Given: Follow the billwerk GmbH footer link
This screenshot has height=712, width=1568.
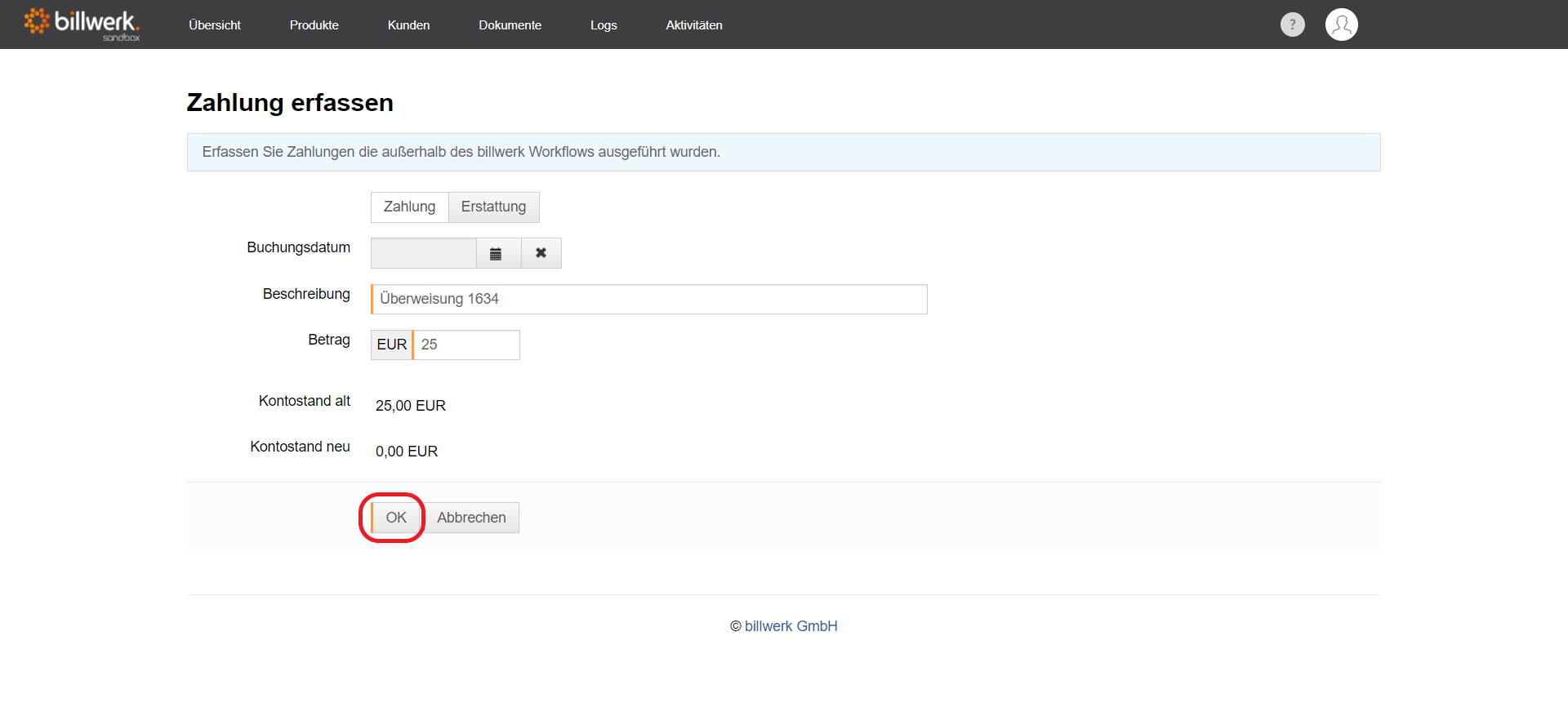Looking at the screenshot, I should point(791,626).
